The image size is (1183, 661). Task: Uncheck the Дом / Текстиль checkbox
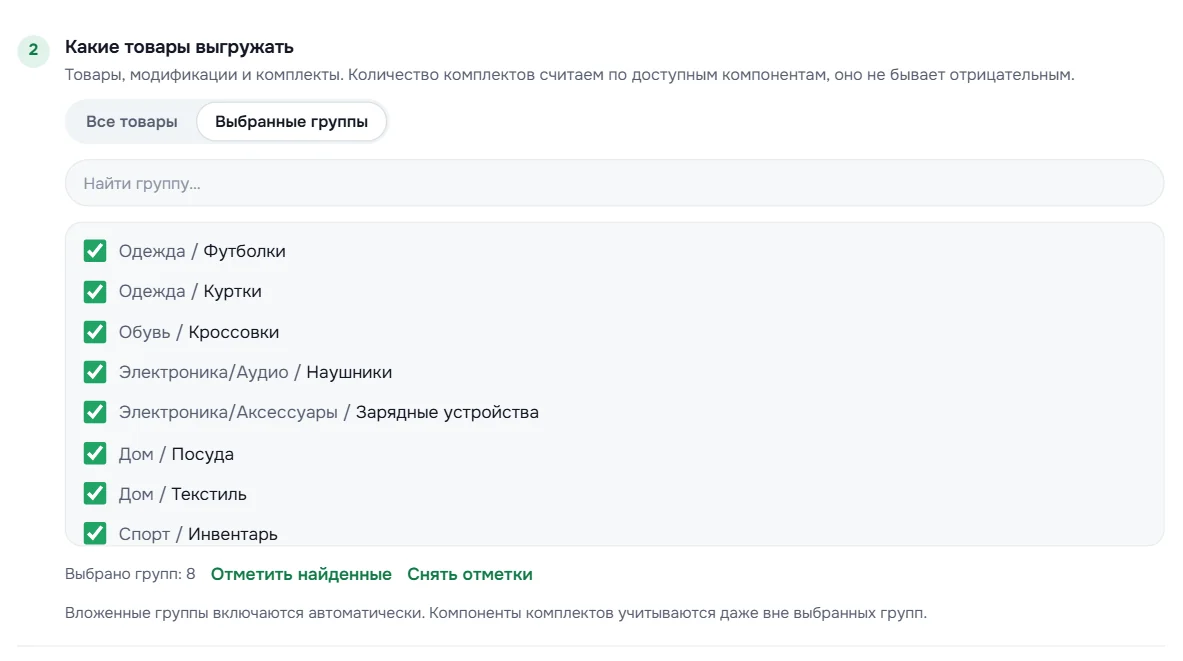pos(95,493)
